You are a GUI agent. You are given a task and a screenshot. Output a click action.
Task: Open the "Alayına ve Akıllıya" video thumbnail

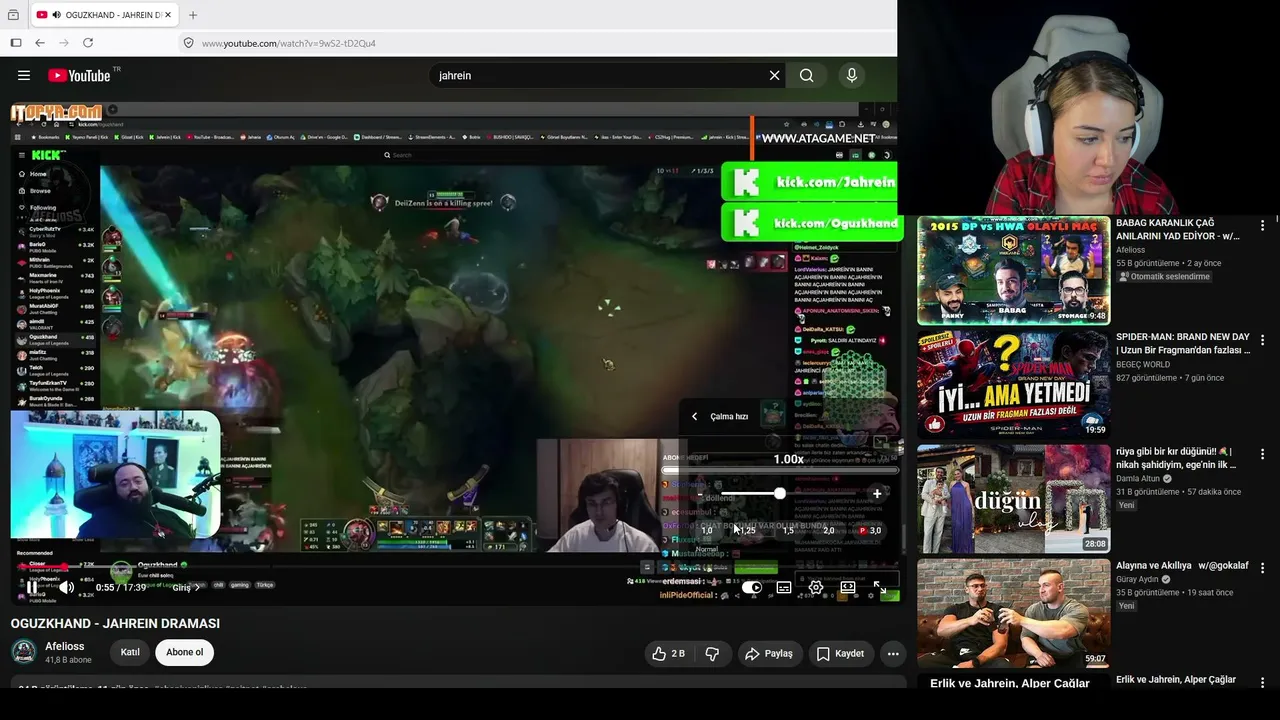point(1013,613)
